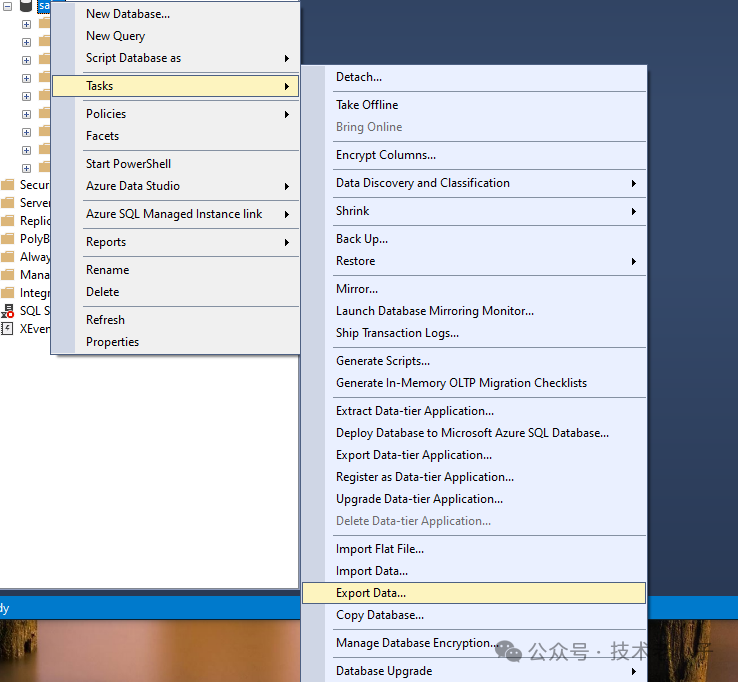Choose Back Up from Tasks submenu
The width and height of the screenshot is (738, 682).
(362, 239)
